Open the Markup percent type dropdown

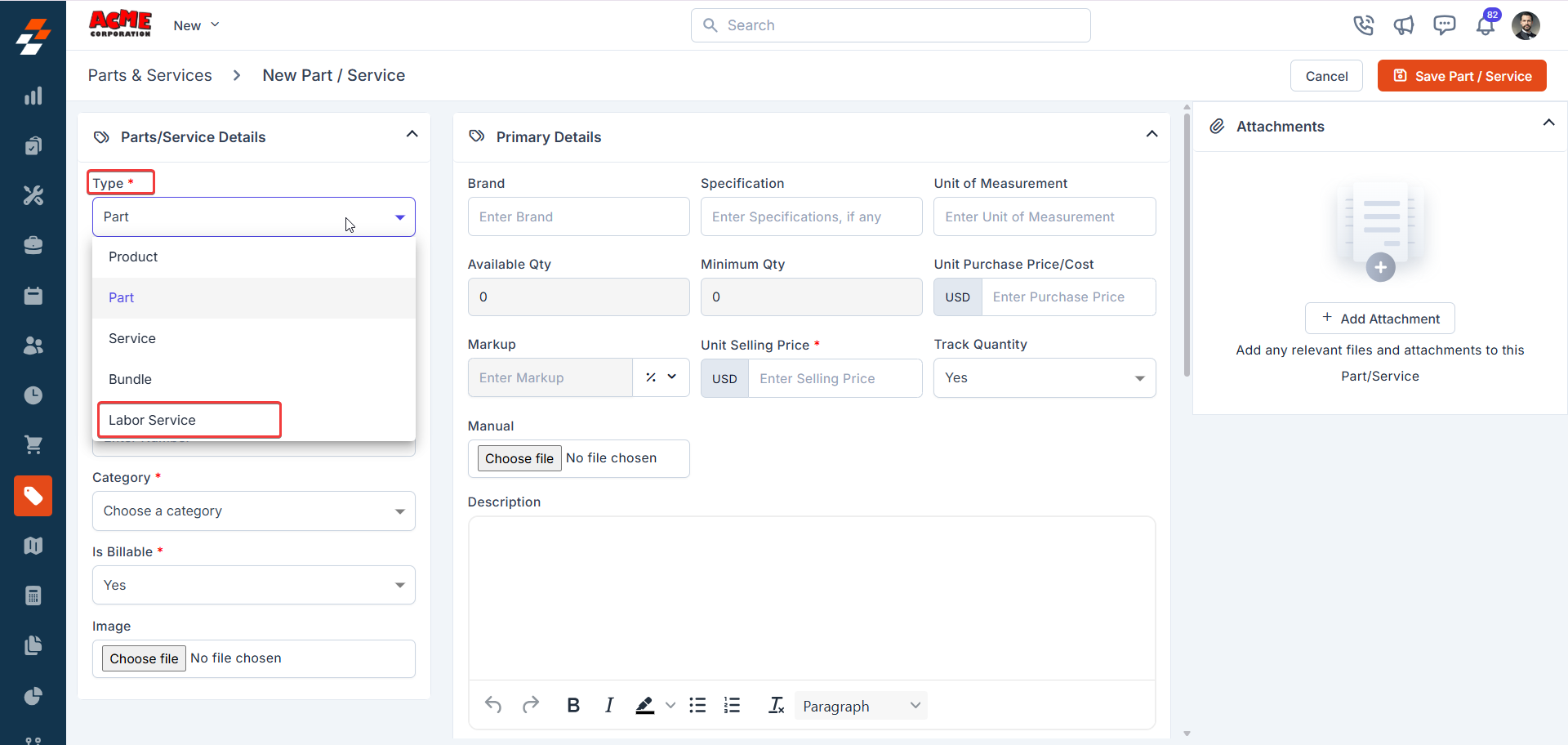(x=661, y=377)
